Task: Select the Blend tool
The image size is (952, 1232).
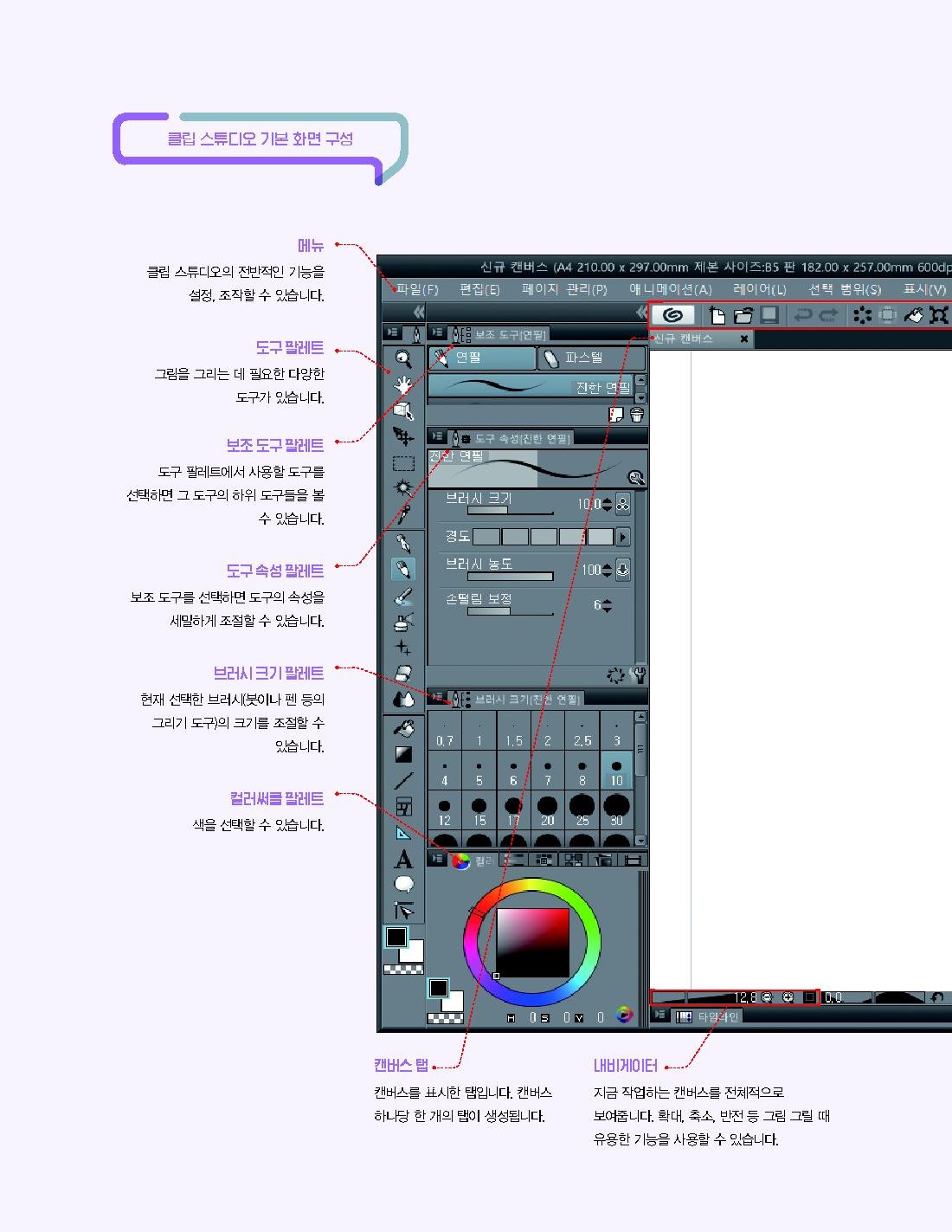Action: [403, 699]
